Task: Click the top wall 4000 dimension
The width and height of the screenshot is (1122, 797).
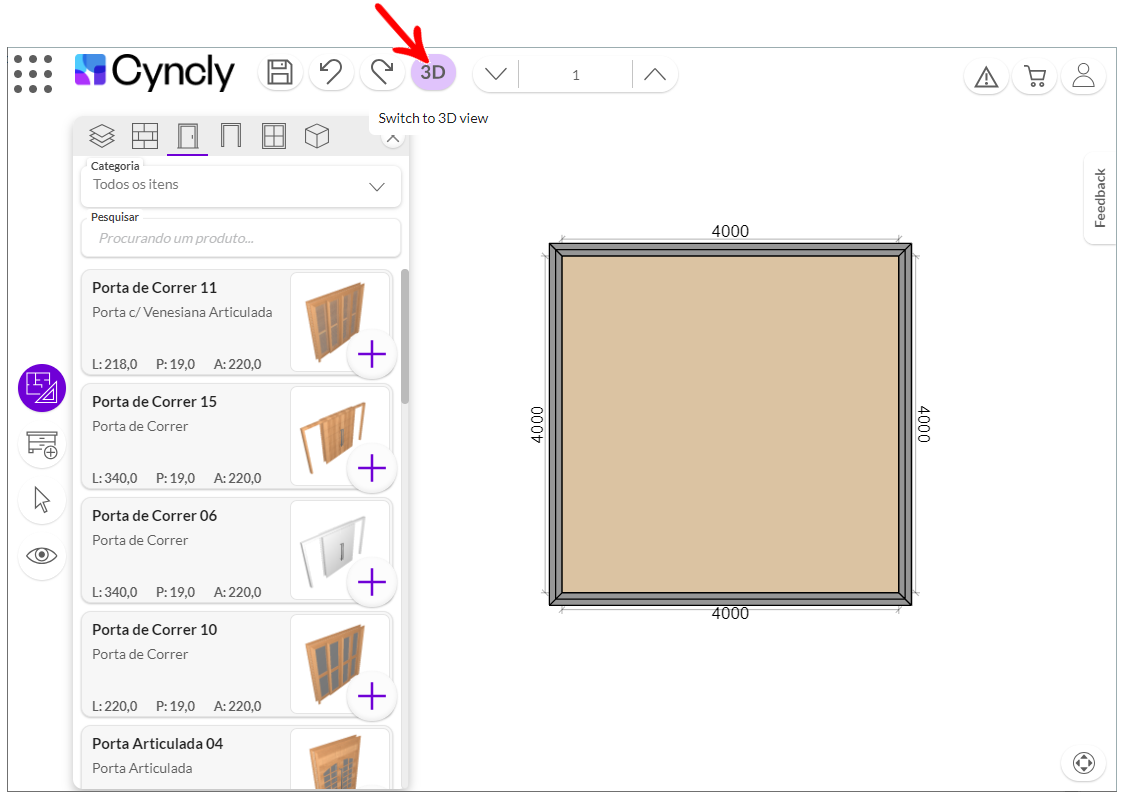Action: click(x=730, y=231)
